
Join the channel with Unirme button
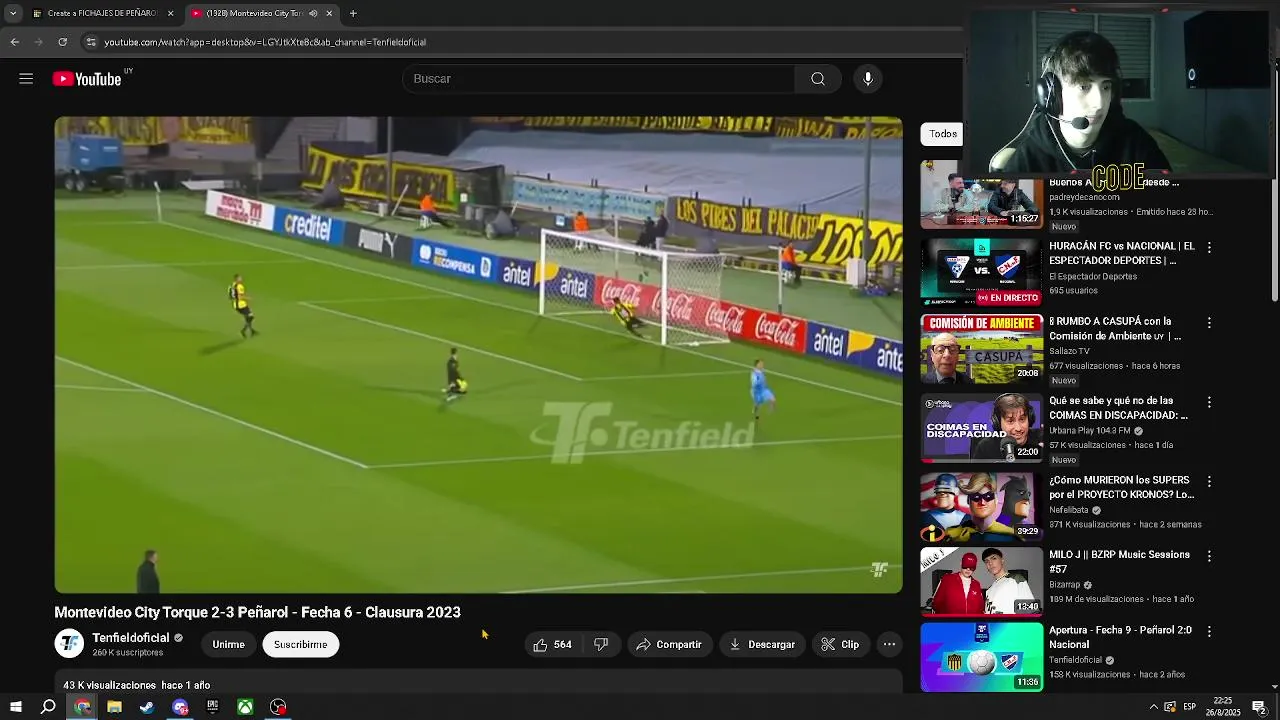(228, 644)
